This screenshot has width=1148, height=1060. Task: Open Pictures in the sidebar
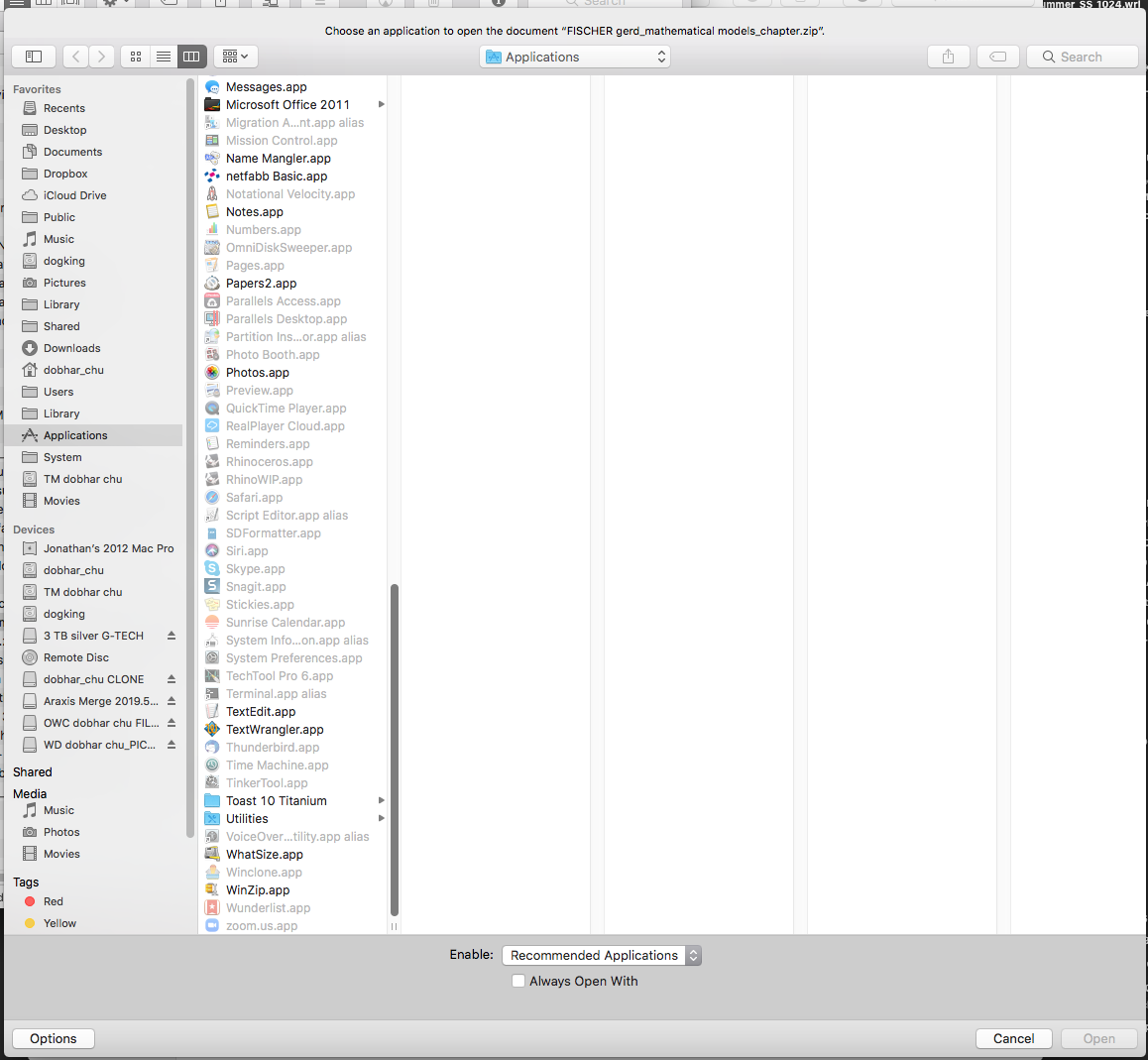tap(64, 283)
